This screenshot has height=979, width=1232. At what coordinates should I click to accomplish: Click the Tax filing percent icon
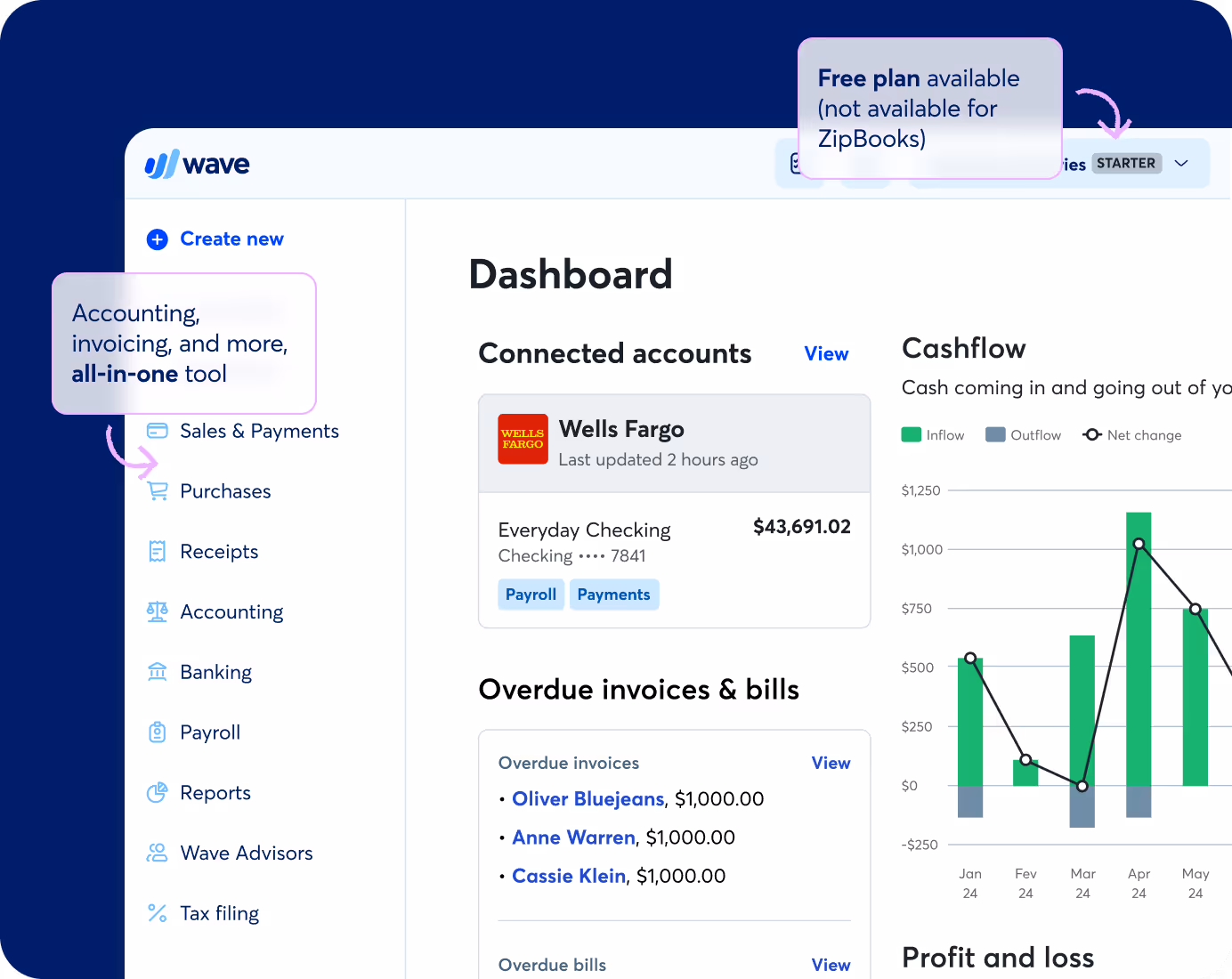point(158,913)
